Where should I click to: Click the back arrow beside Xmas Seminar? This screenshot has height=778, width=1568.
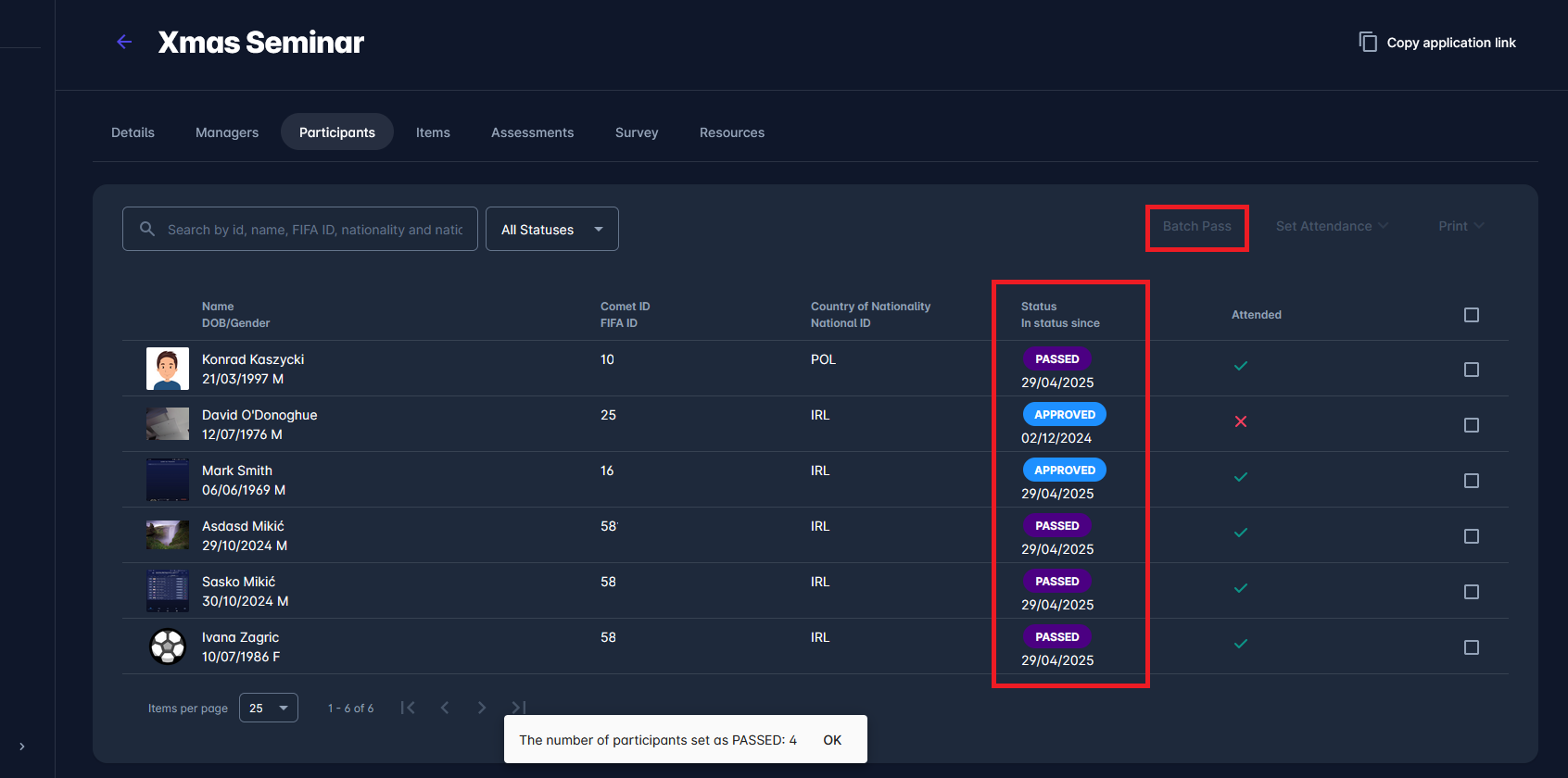pos(124,42)
